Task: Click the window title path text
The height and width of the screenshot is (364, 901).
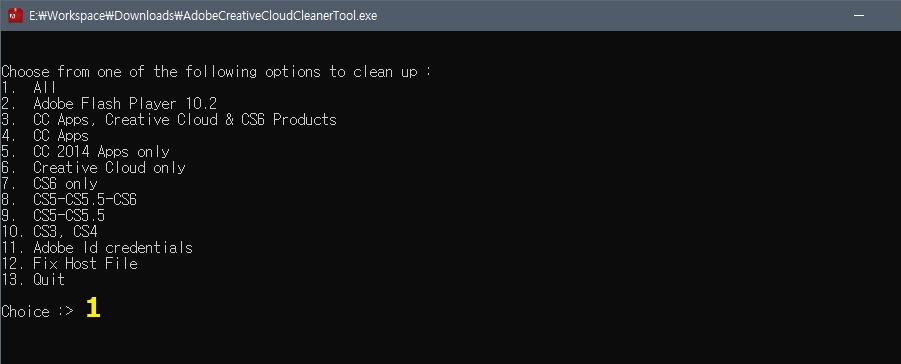Action: point(203,16)
